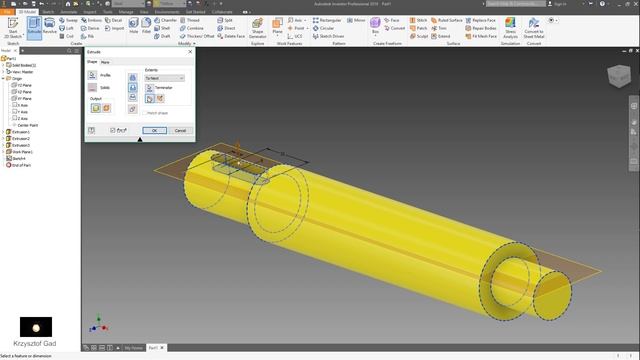This screenshot has height=360, width=640.
Task: Click the Solids selector button
Action: tap(92, 87)
